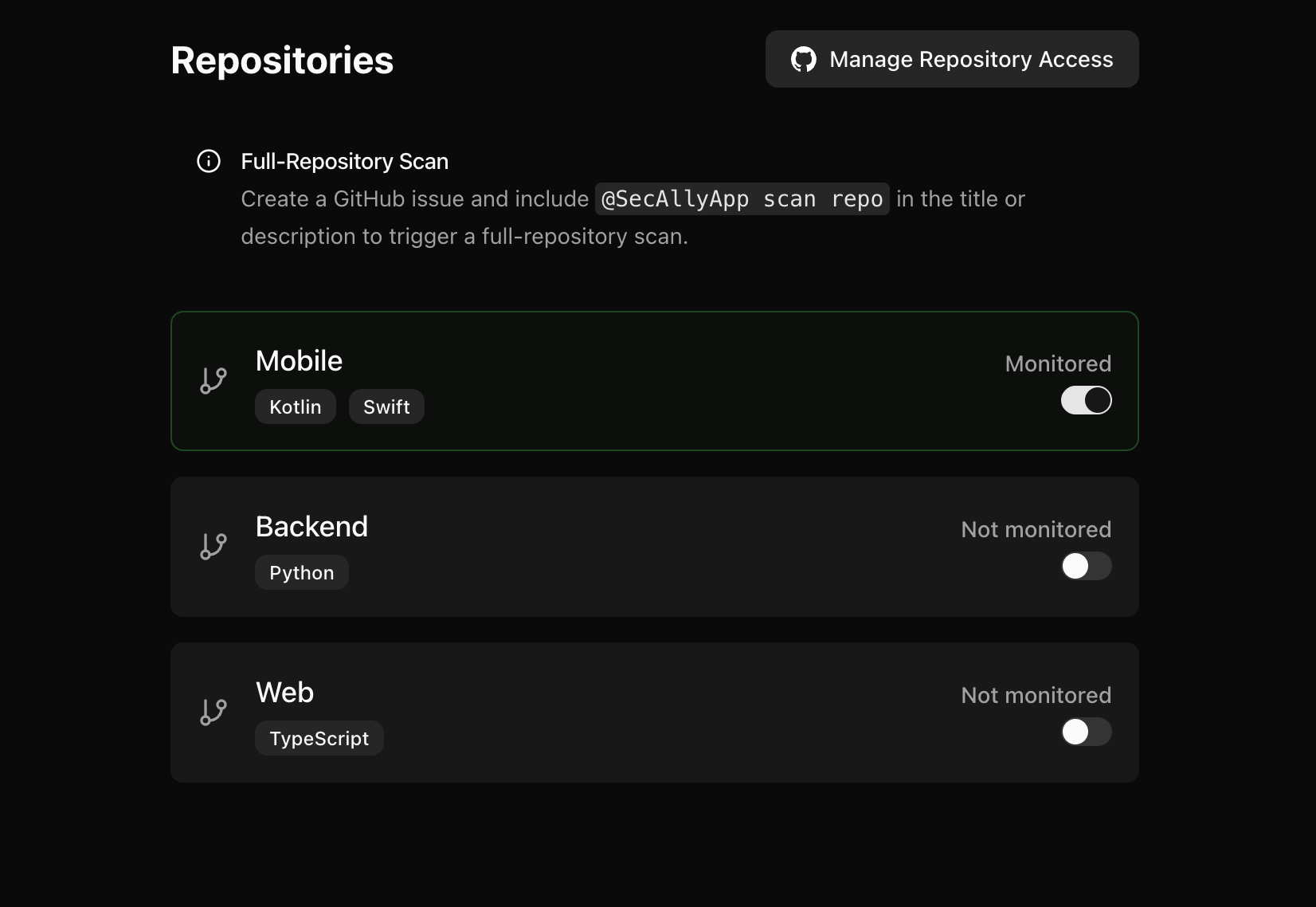Disable monitoring for the Mobile repository
This screenshot has height=907, width=1316.
pos(1086,401)
